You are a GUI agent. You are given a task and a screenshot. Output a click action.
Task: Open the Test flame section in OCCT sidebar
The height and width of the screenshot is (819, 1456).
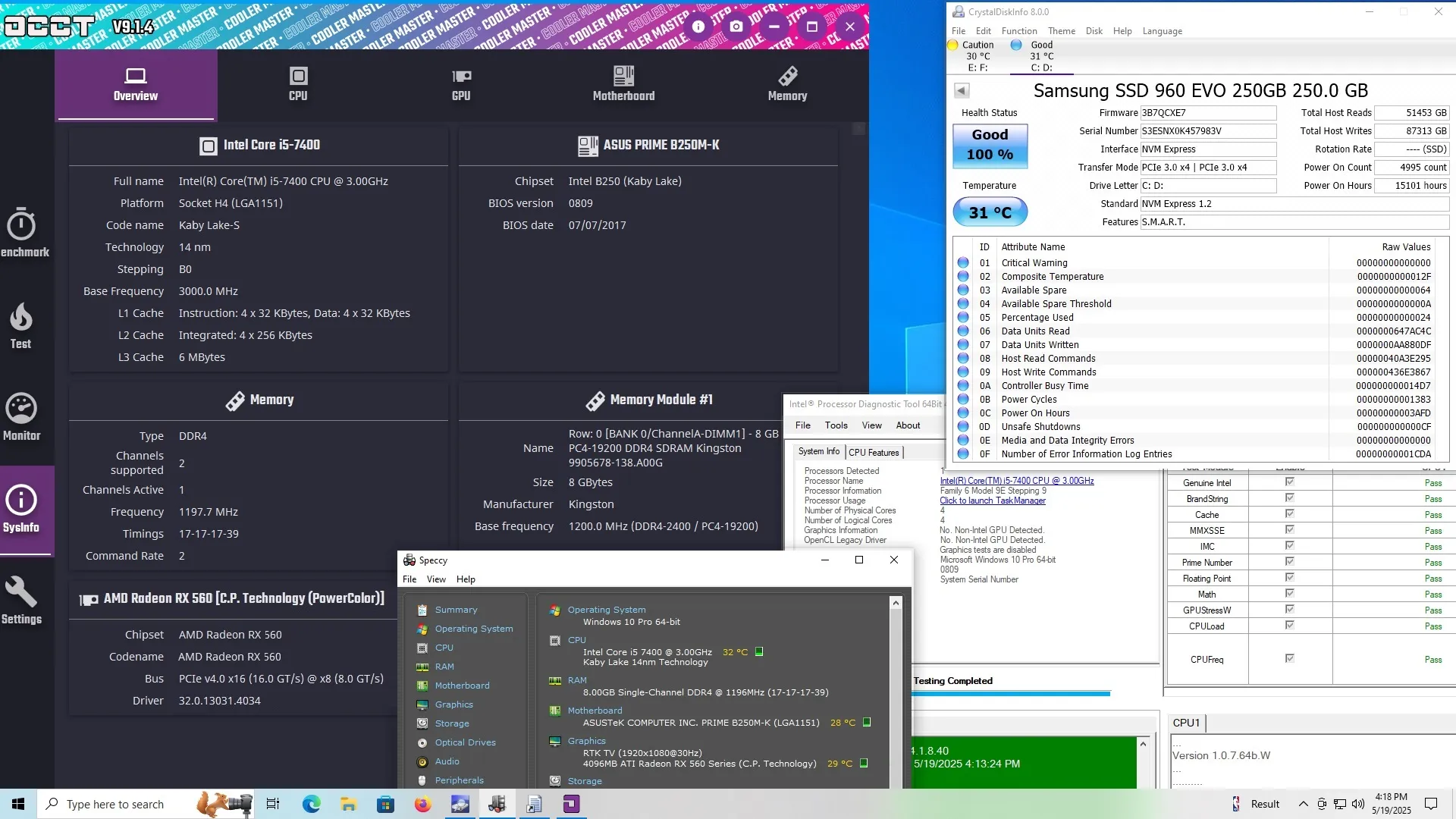[x=21, y=325]
